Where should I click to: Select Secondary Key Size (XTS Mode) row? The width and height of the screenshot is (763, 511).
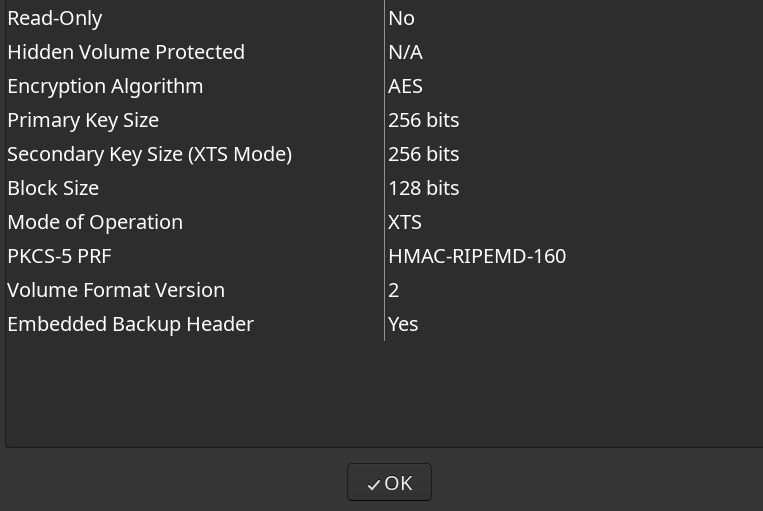pyautogui.click(x=384, y=154)
